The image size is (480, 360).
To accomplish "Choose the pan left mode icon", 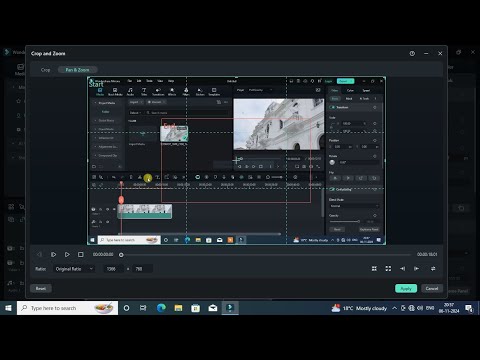I will pos(403,268).
